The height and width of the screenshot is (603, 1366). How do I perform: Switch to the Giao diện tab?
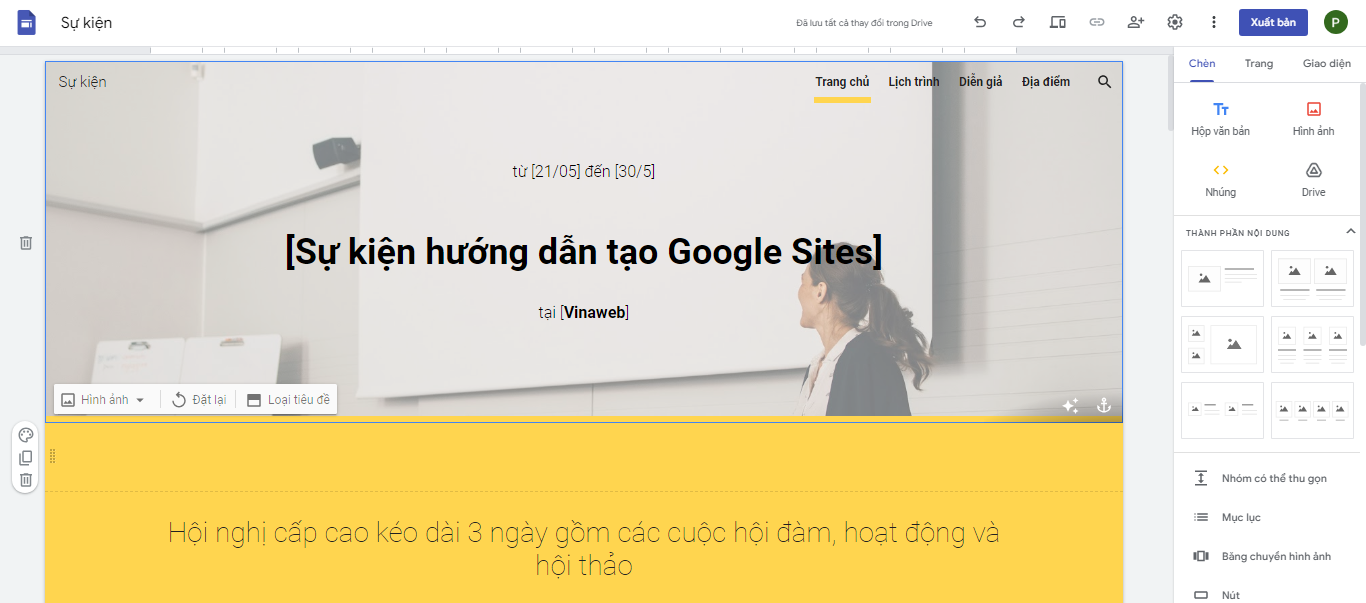tap(1326, 64)
